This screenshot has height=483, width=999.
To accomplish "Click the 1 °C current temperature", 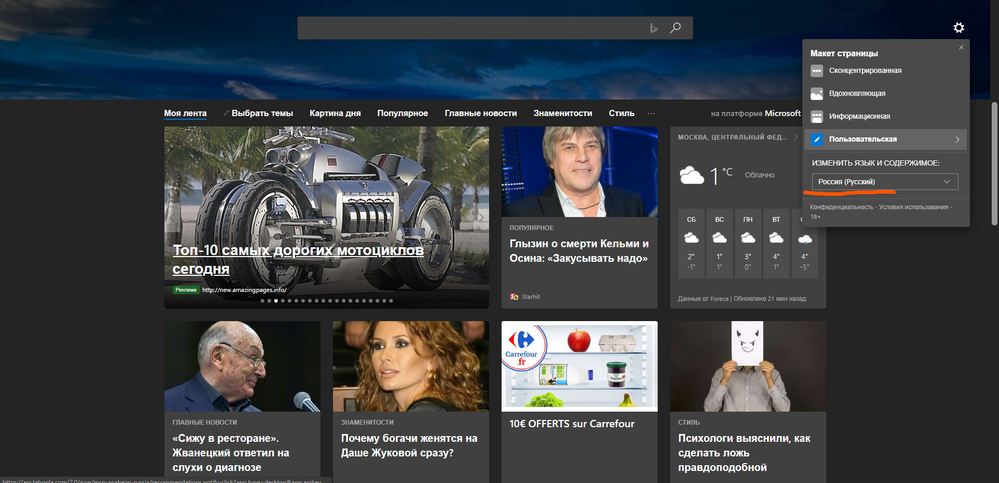I will tap(721, 175).
